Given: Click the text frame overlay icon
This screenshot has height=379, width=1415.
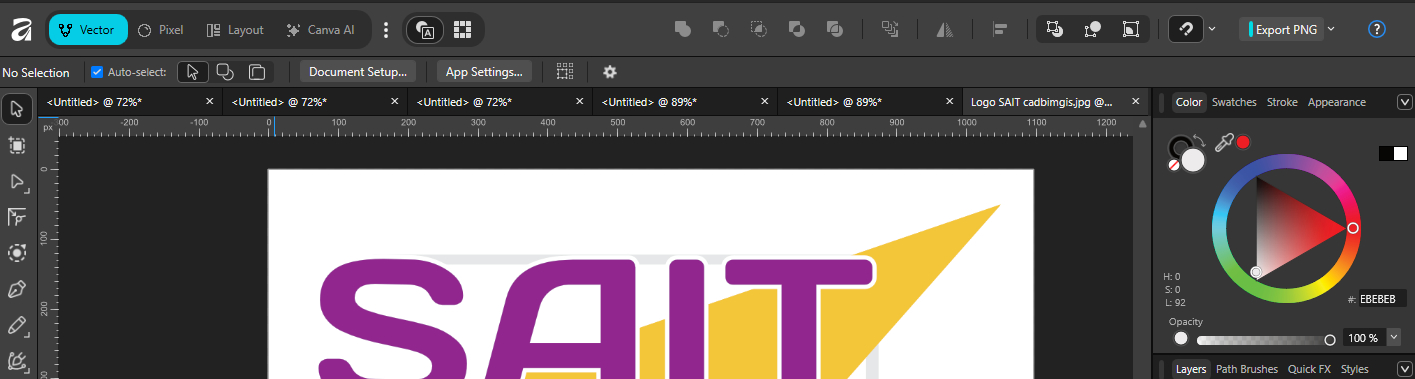Looking at the screenshot, I should [x=425, y=30].
